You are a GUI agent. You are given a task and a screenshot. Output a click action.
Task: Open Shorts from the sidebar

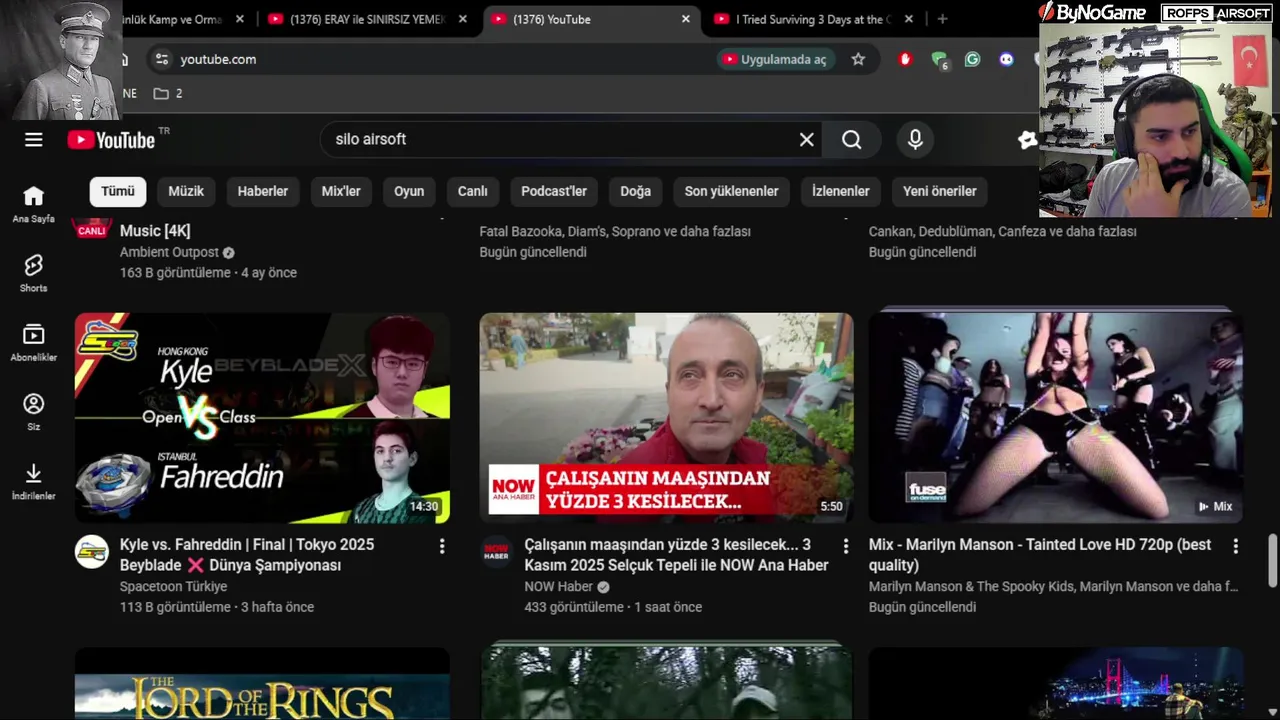(34, 273)
